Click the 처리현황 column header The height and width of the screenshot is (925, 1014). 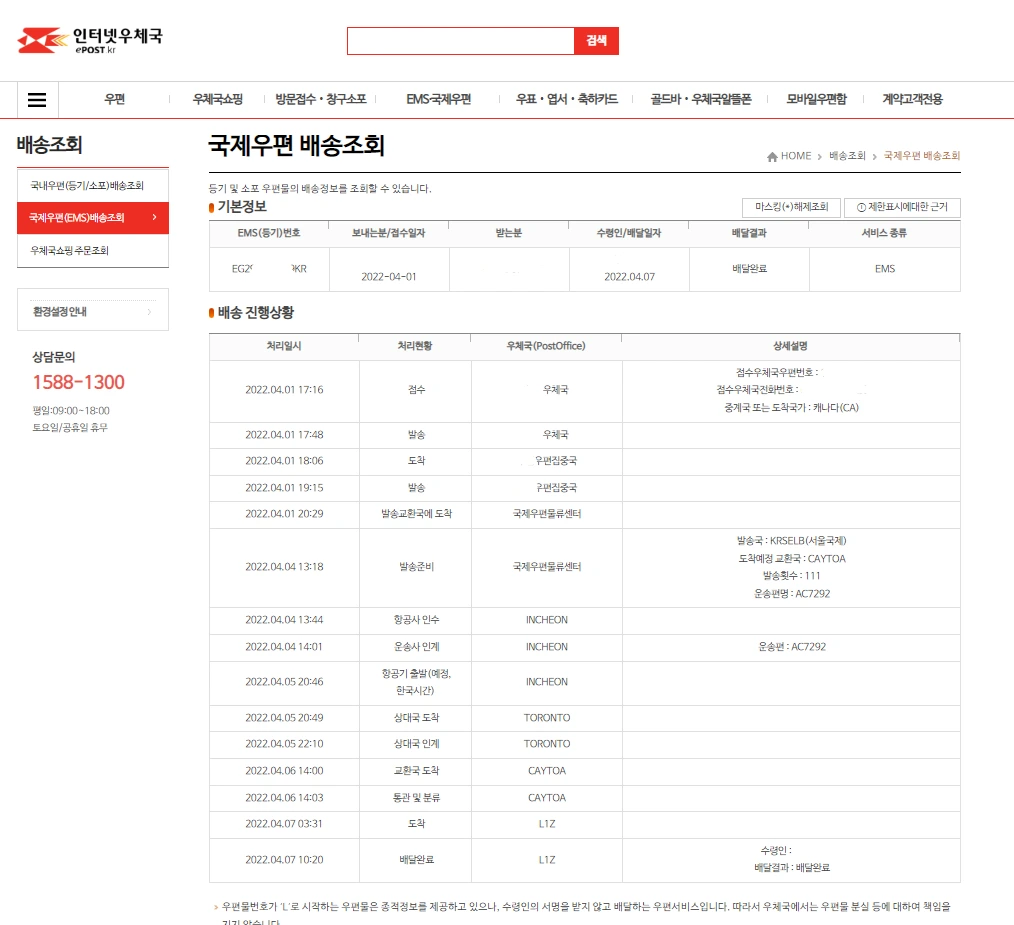[415, 346]
